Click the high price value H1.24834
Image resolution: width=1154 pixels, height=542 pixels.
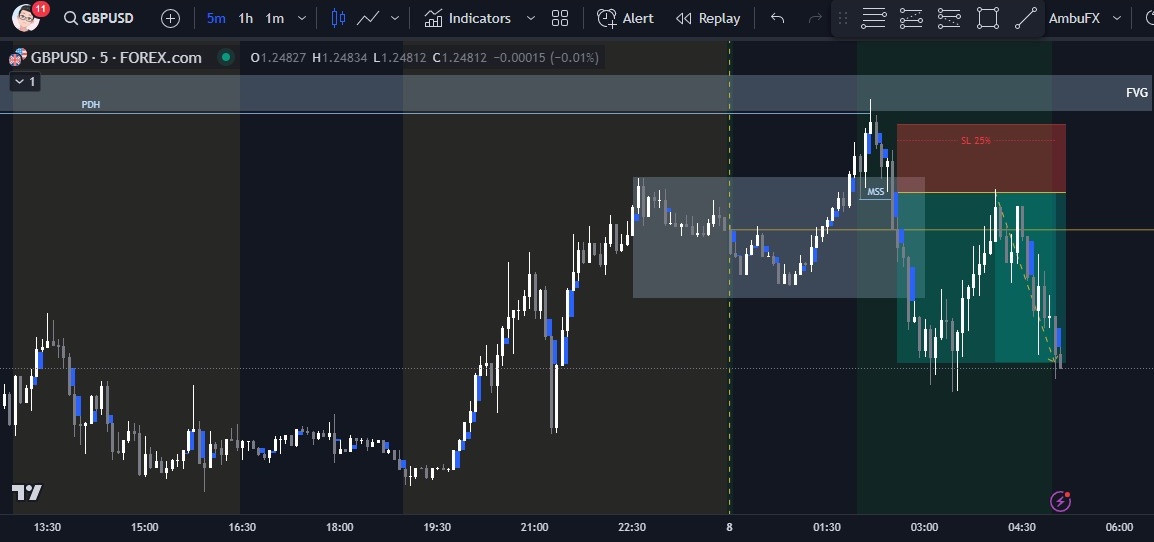pyautogui.click(x=340, y=57)
